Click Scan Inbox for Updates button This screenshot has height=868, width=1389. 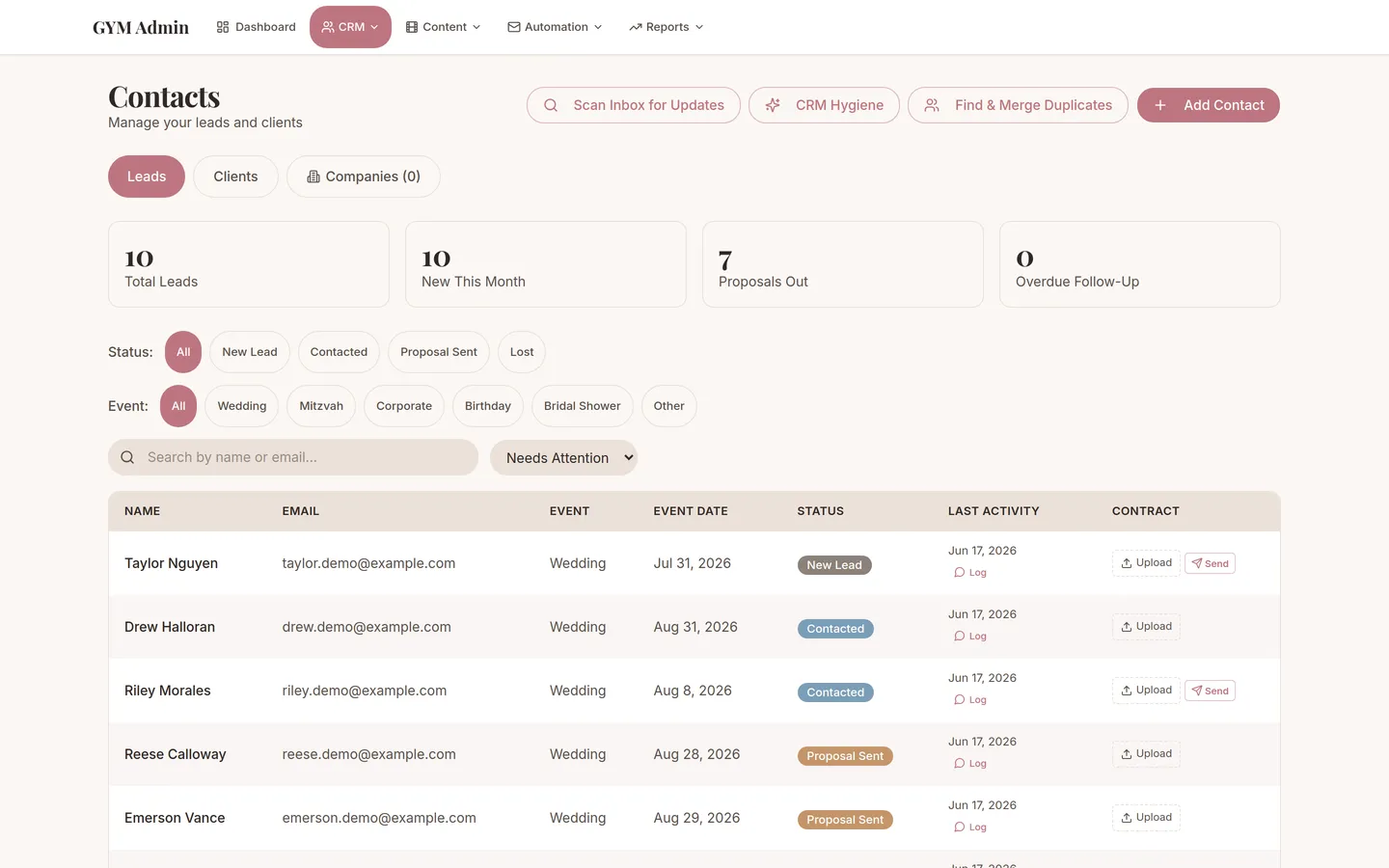(x=634, y=105)
